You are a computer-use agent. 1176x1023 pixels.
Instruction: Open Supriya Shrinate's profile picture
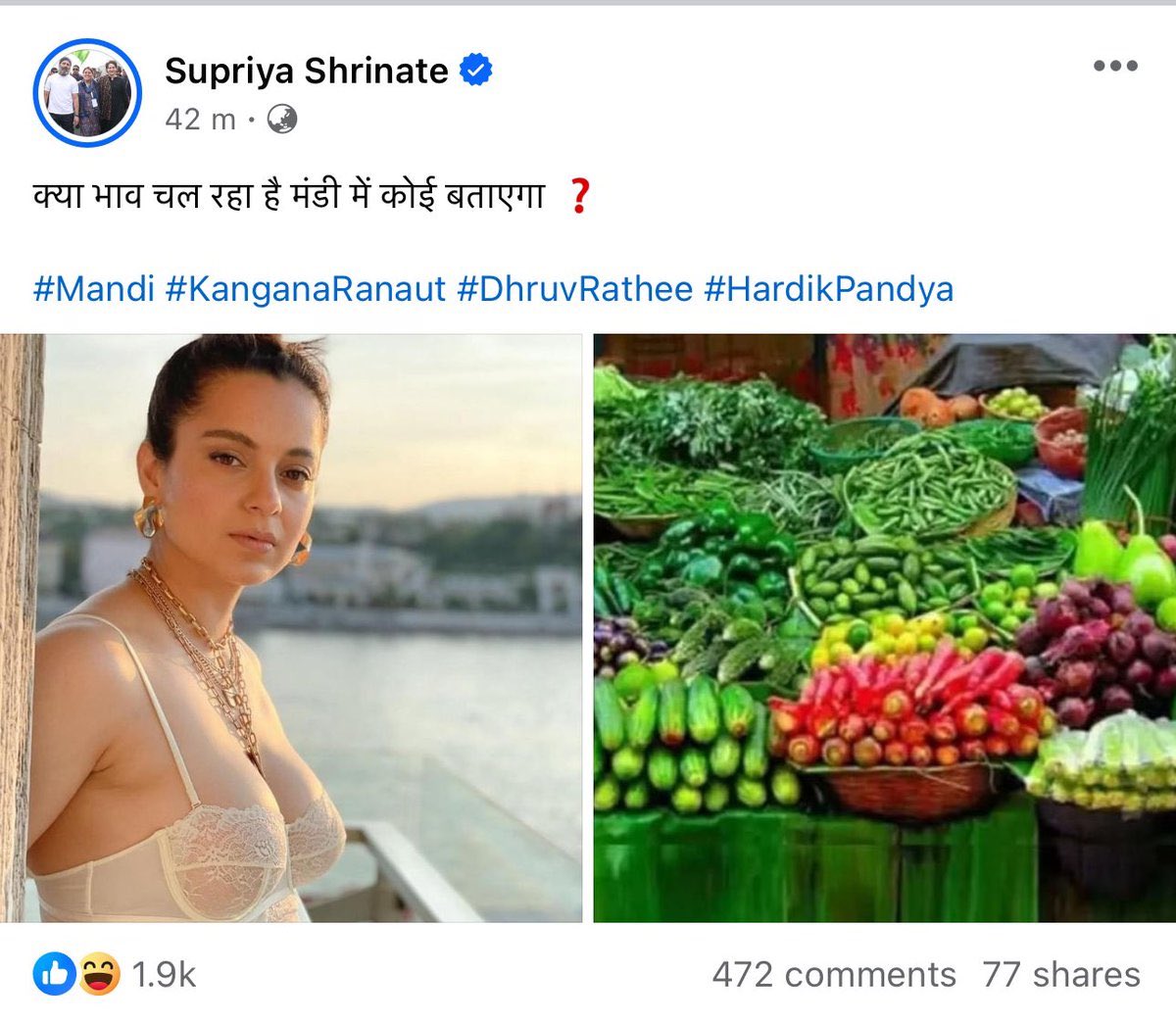[x=87, y=93]
